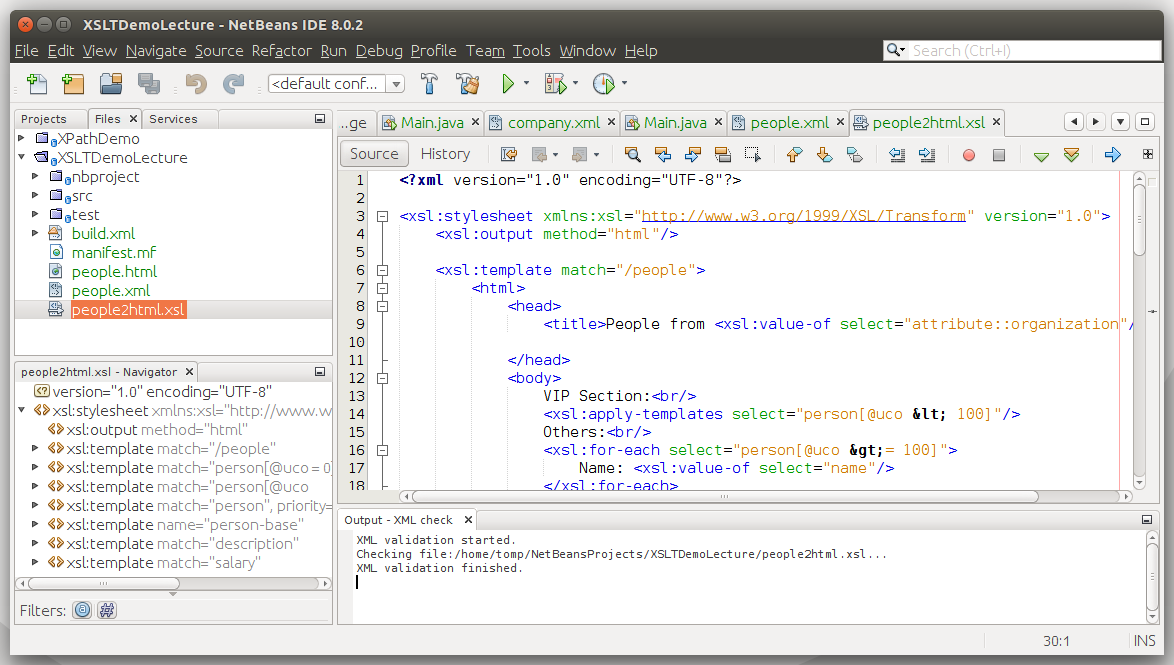This screenshot has width=1174, height=665.
Task: Click the Debug Project icon
Action: (556, 83)
